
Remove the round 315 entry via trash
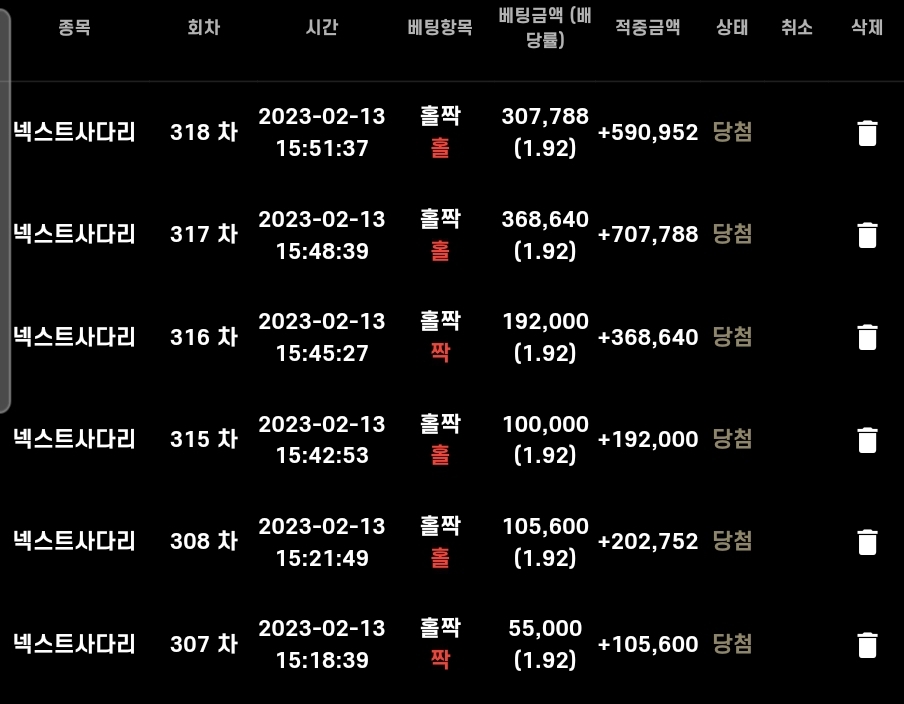pyautogui.click(x=867, y=440)
